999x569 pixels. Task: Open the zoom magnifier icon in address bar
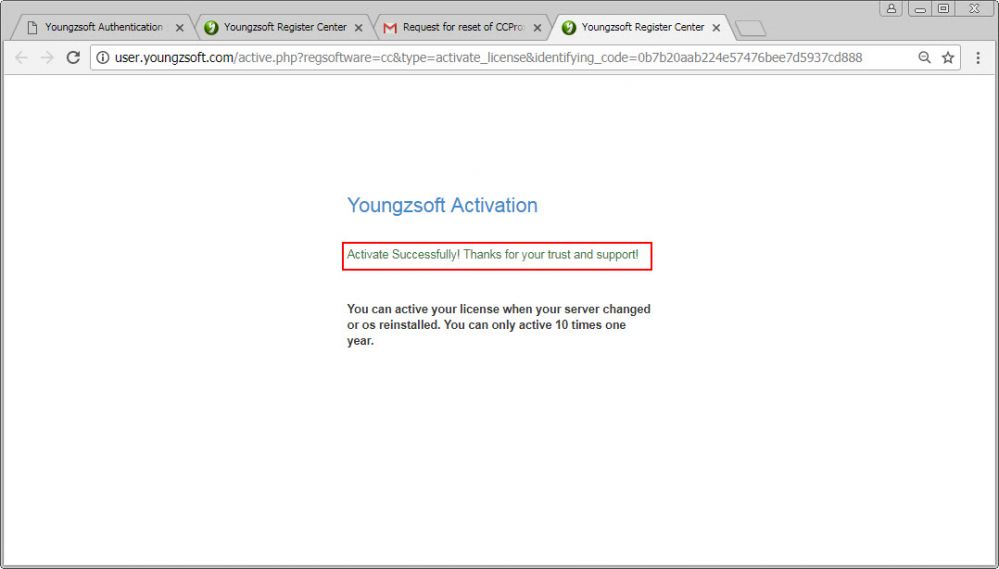(x=924, y=58)
